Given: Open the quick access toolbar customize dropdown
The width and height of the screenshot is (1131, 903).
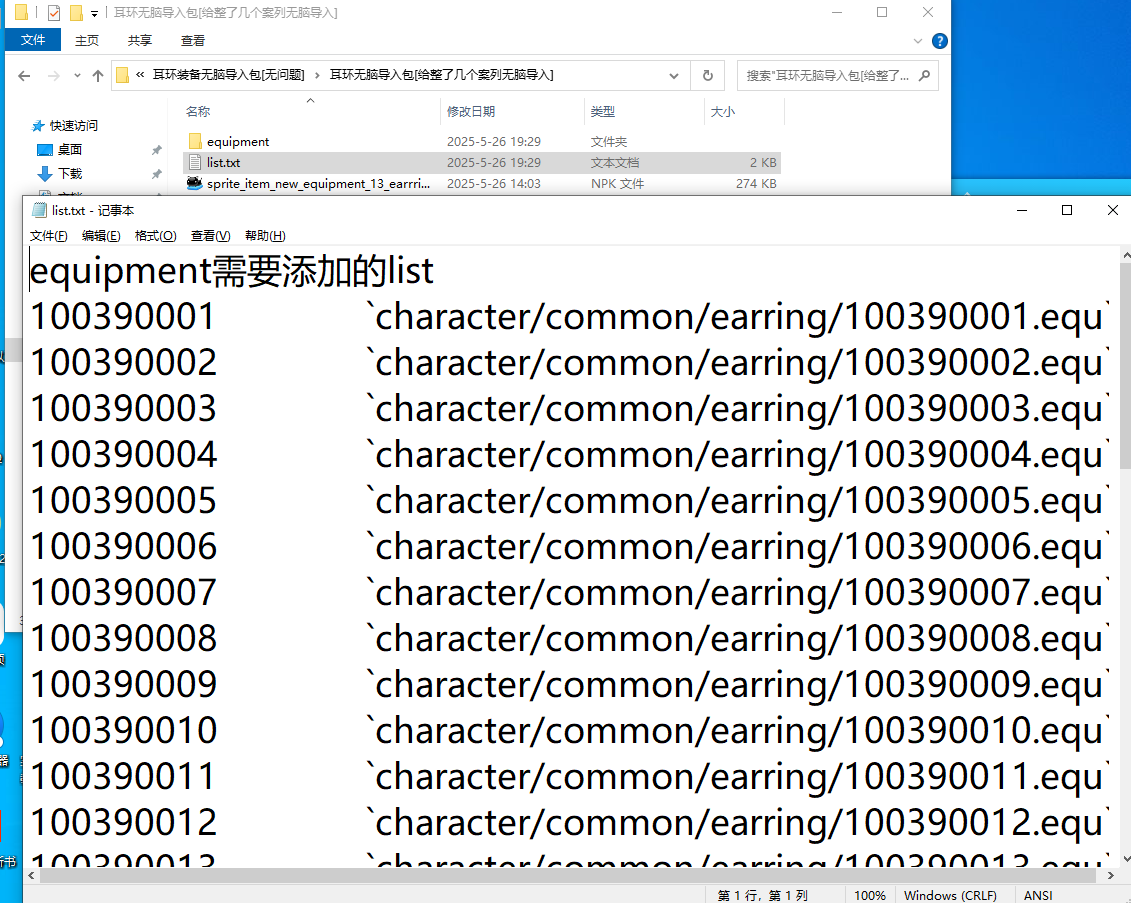Looking at the screenshot, I should pos(94,14).
